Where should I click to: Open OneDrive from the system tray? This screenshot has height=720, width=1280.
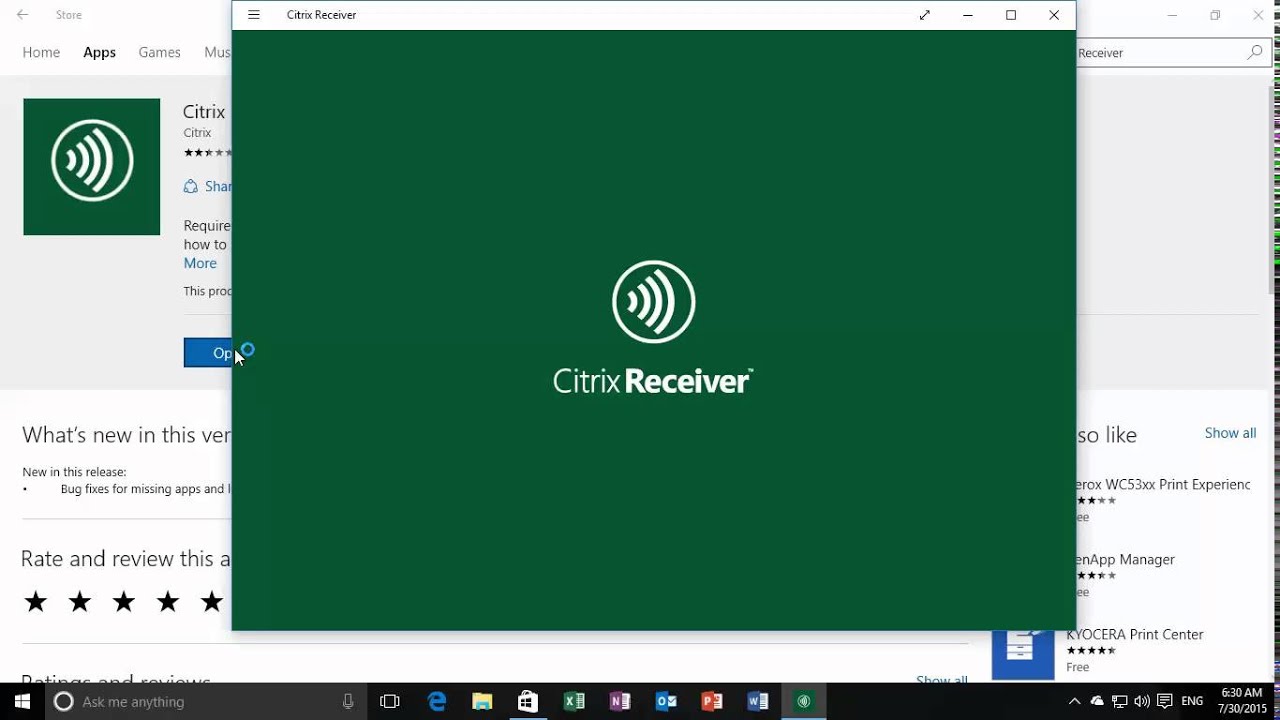click(x=1097, y=701)
